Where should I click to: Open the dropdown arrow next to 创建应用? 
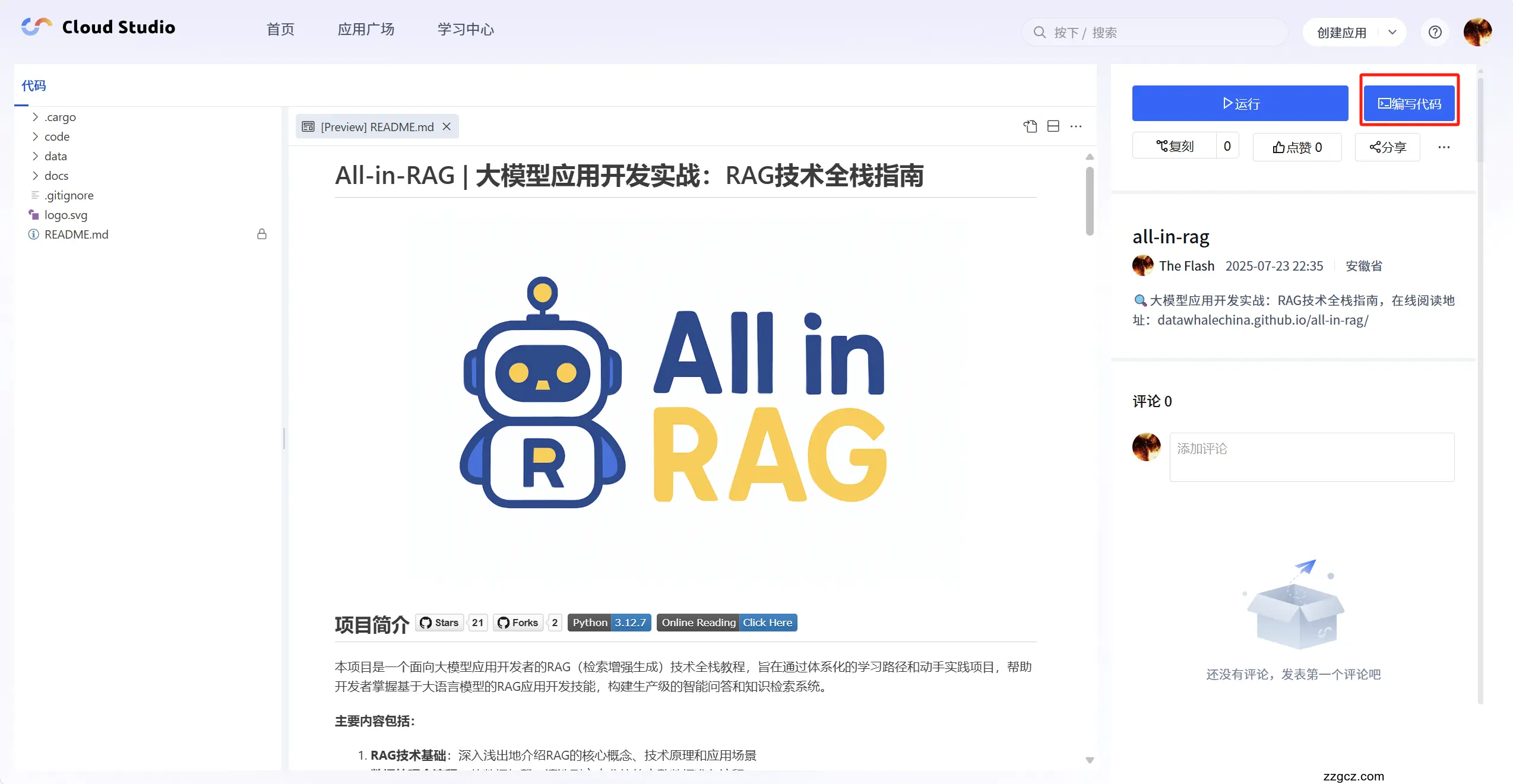1392,32
